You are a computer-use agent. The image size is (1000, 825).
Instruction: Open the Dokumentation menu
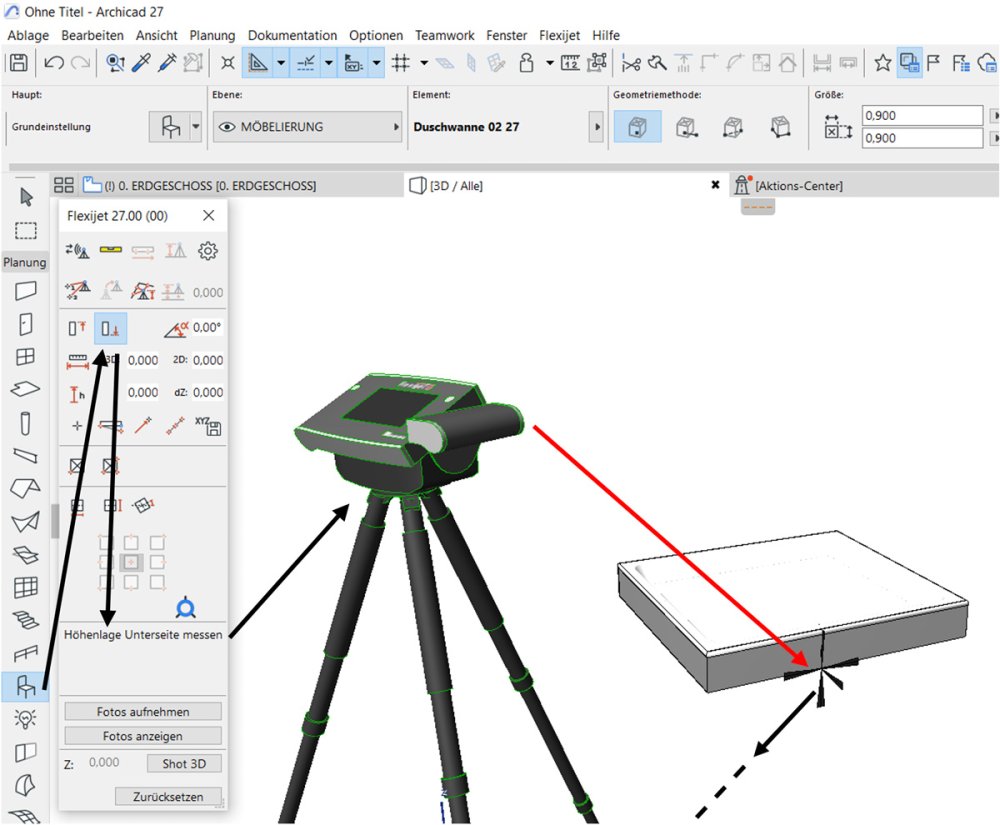click(292, 35)
